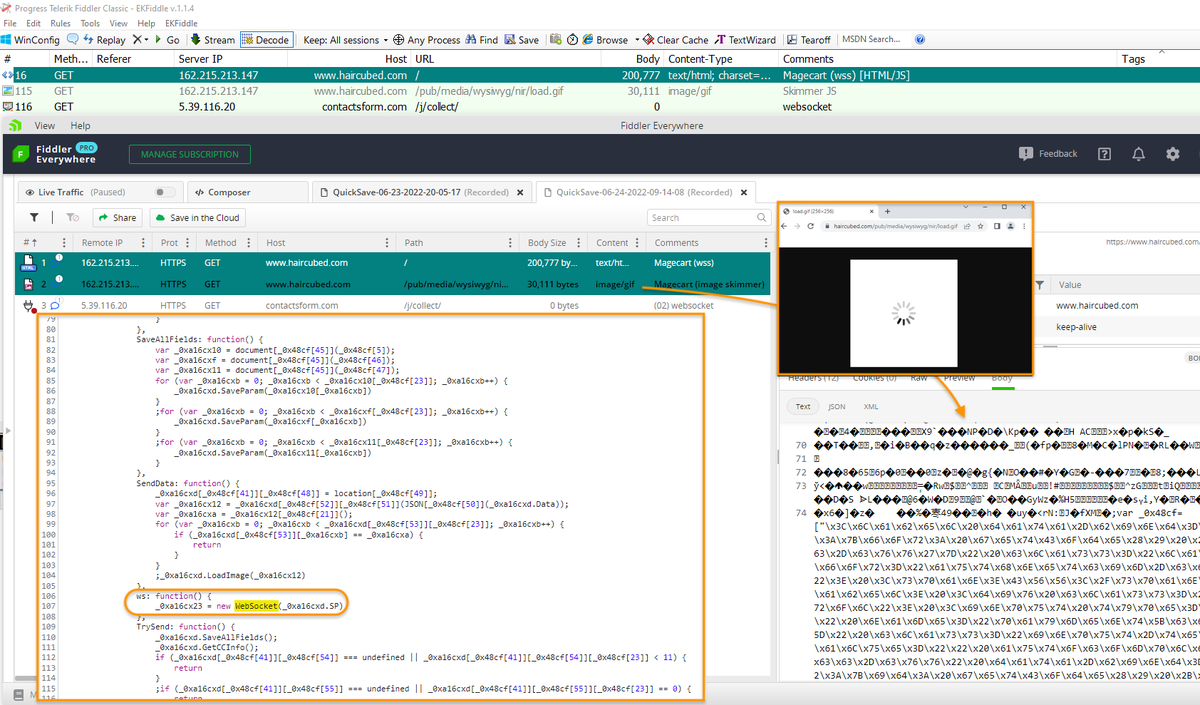The image size is (1200, 705).
Task: Toggle the Stream mode button
Action: [x=211, y=40]
